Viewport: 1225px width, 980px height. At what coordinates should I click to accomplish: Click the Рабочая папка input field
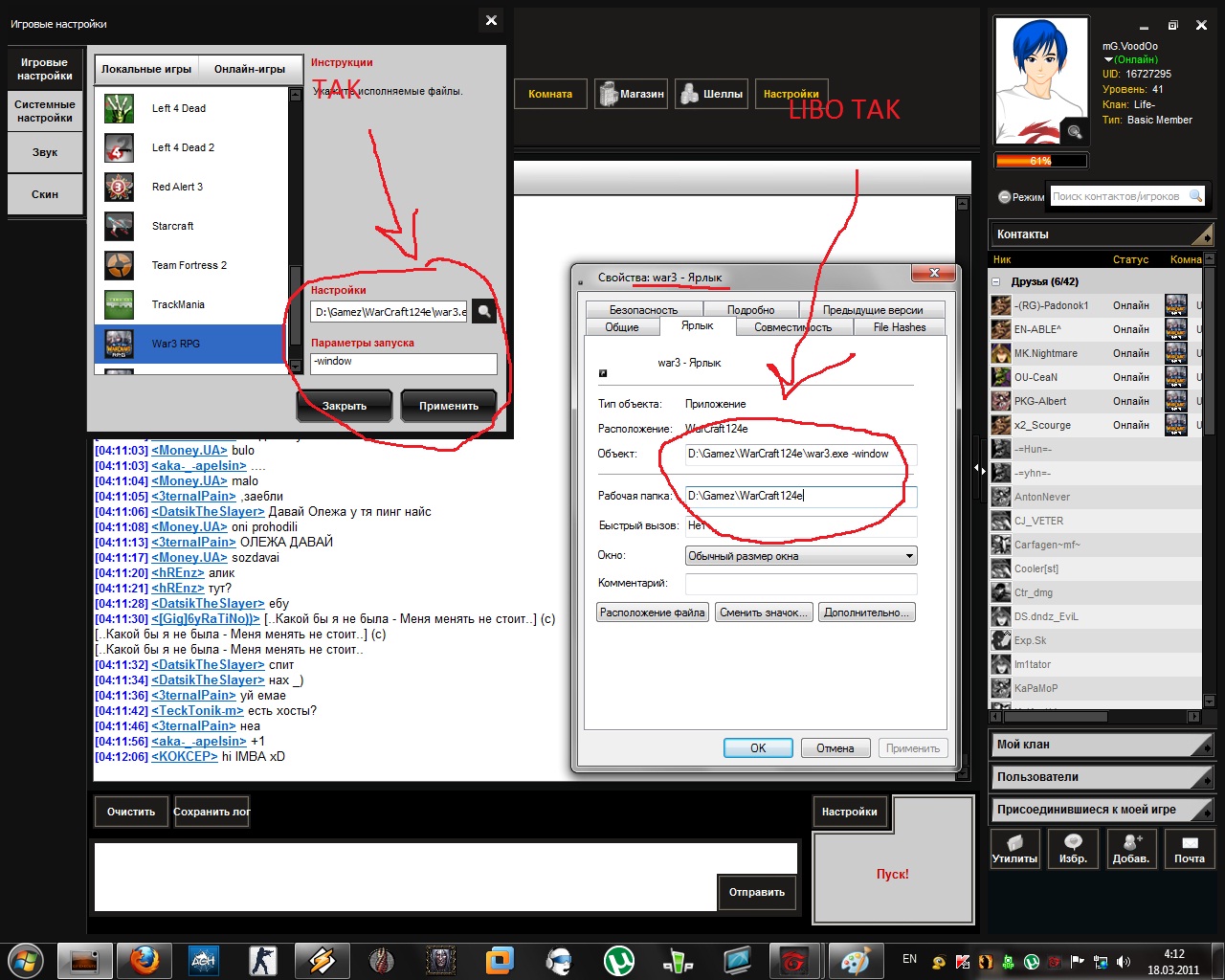click(x=801, y=496)
